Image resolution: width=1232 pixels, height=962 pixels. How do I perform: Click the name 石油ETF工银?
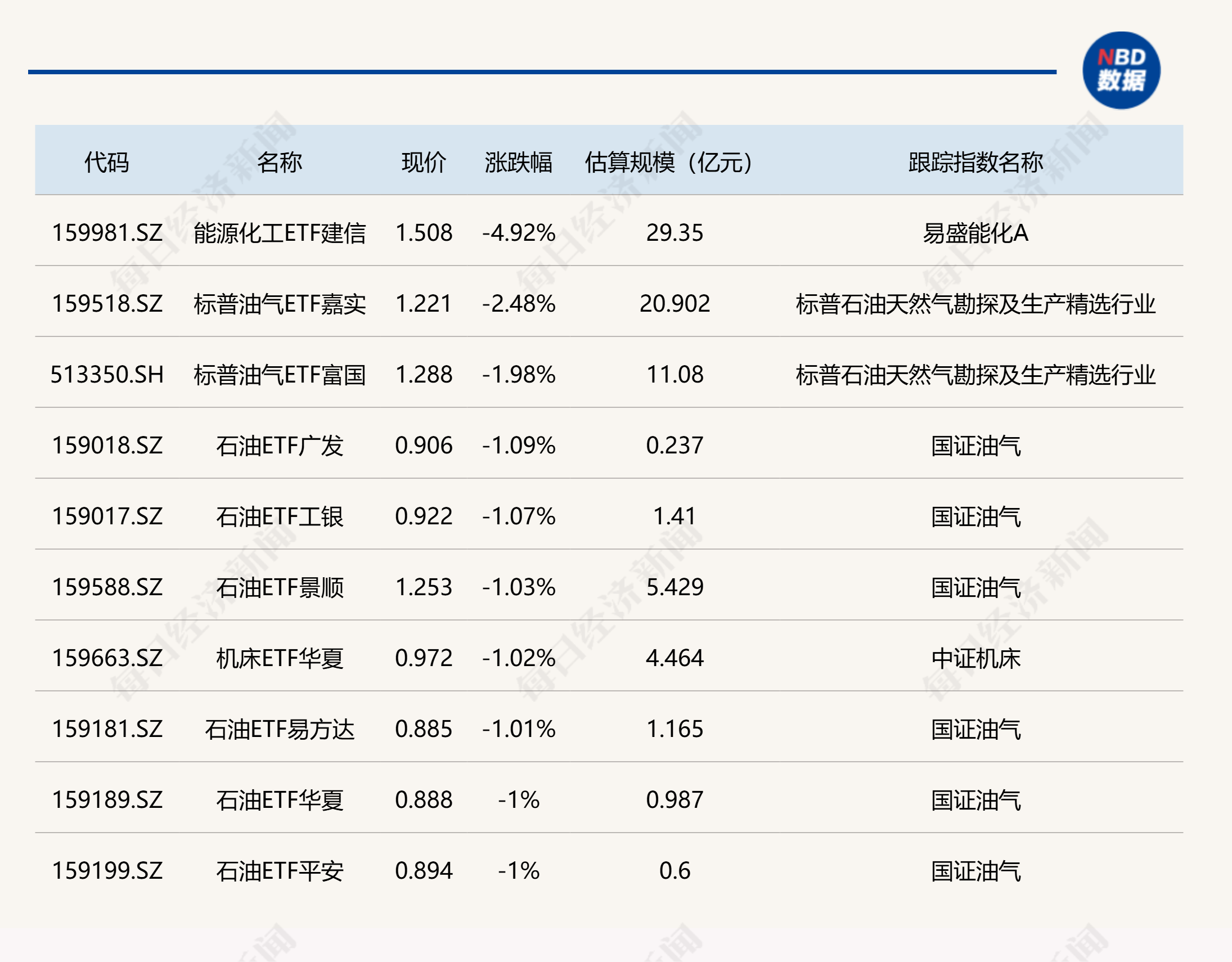[x=280, y=517]
